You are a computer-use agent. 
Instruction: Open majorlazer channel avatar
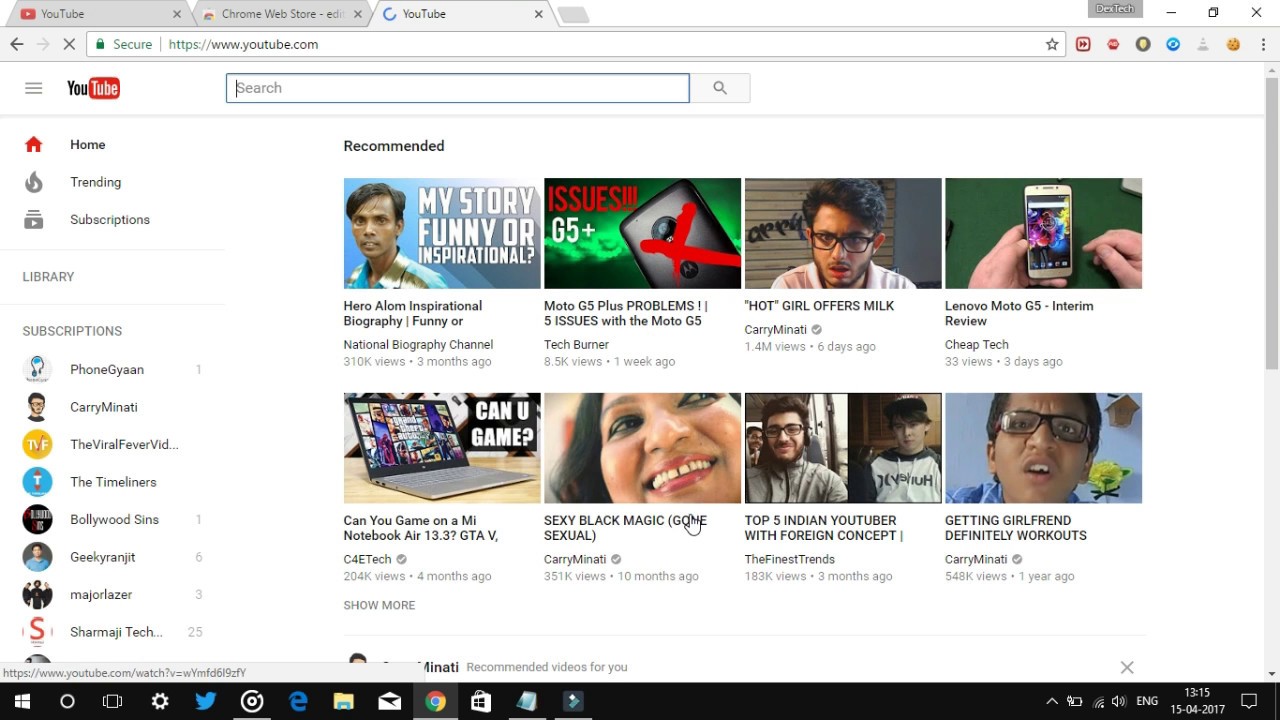pyautogui.click(x=37, y=594)
